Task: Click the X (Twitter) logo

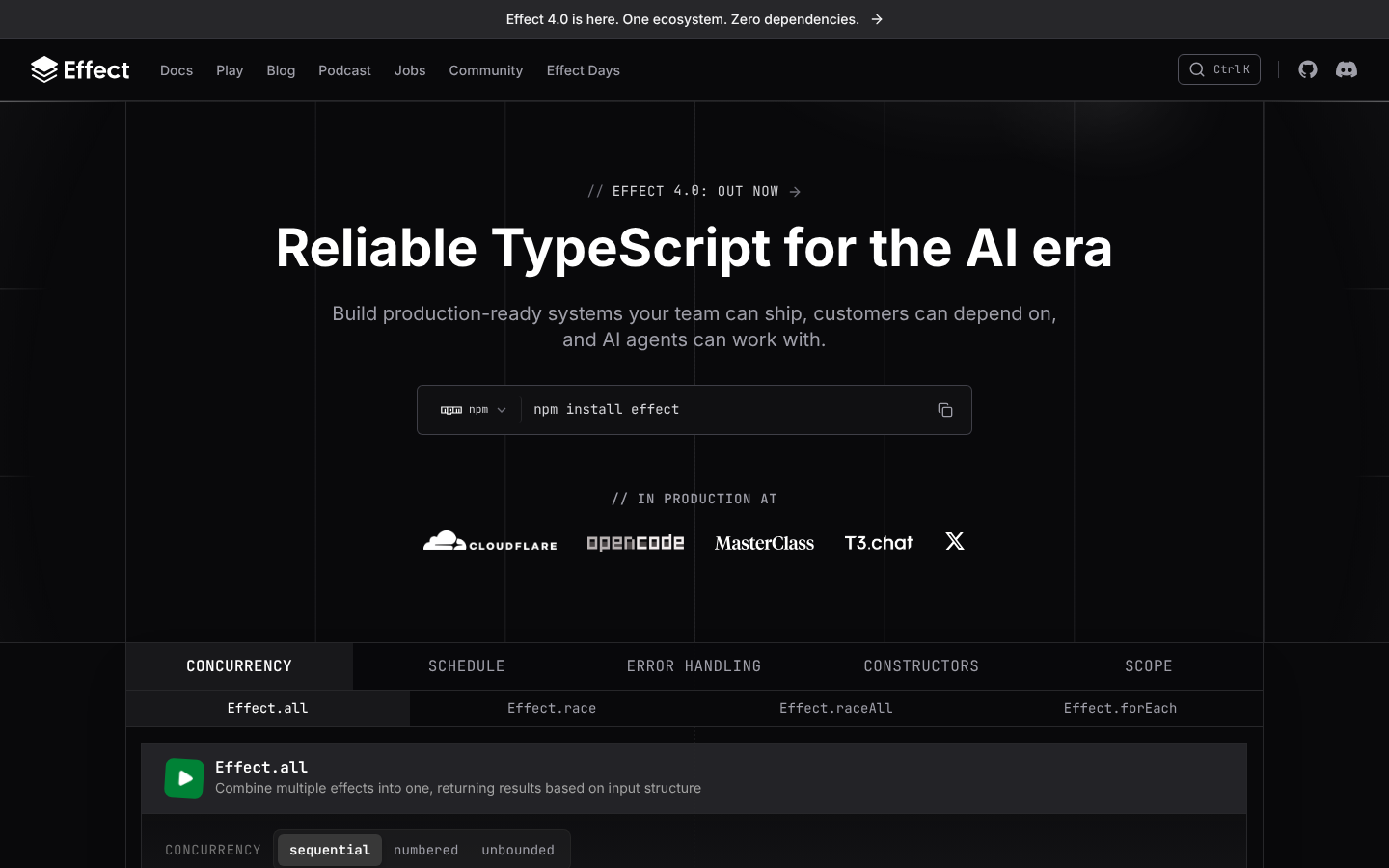Action: tap(955, 541)
